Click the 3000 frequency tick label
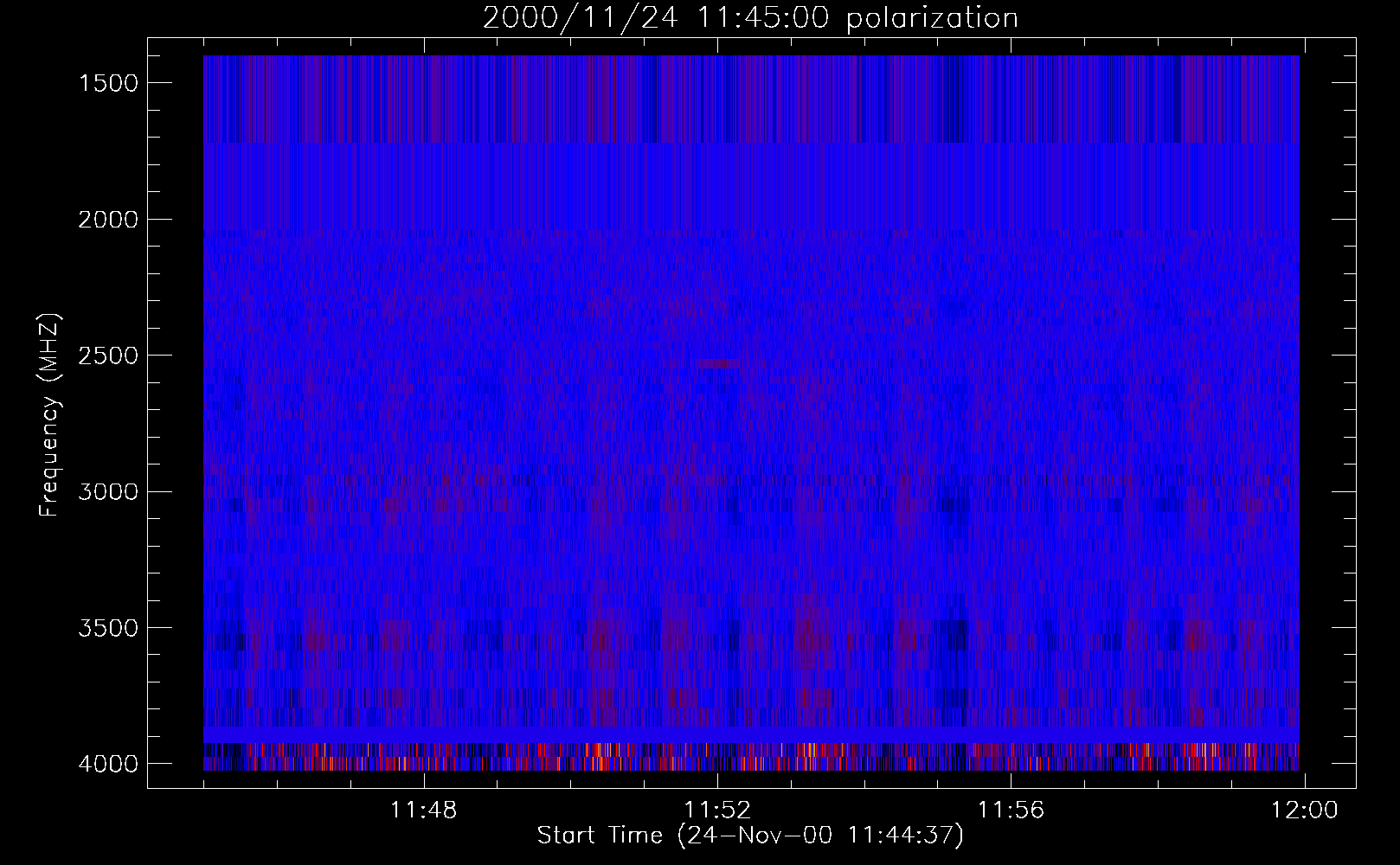This screenshot has height=865, width=1400. click(x=108, y=492)
